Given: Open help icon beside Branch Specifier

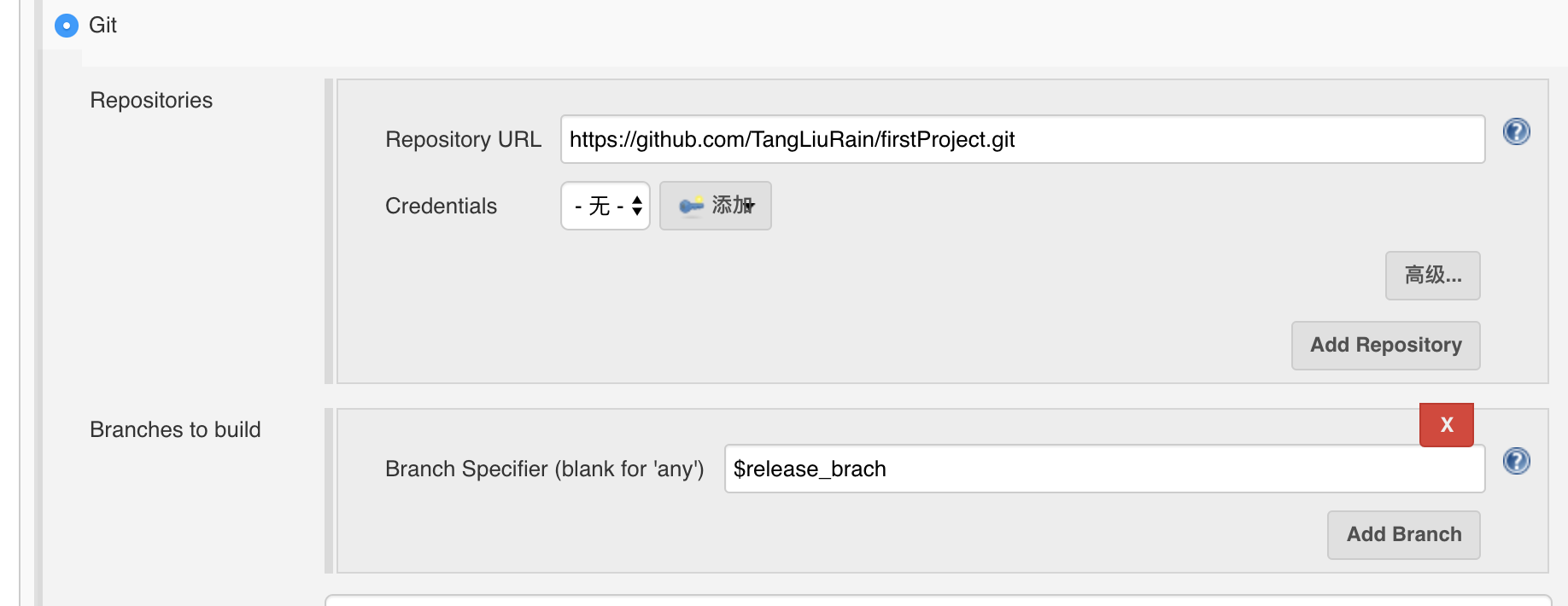Looking at the screenshot, I should pyautogui.click(x=1516, y=461).
